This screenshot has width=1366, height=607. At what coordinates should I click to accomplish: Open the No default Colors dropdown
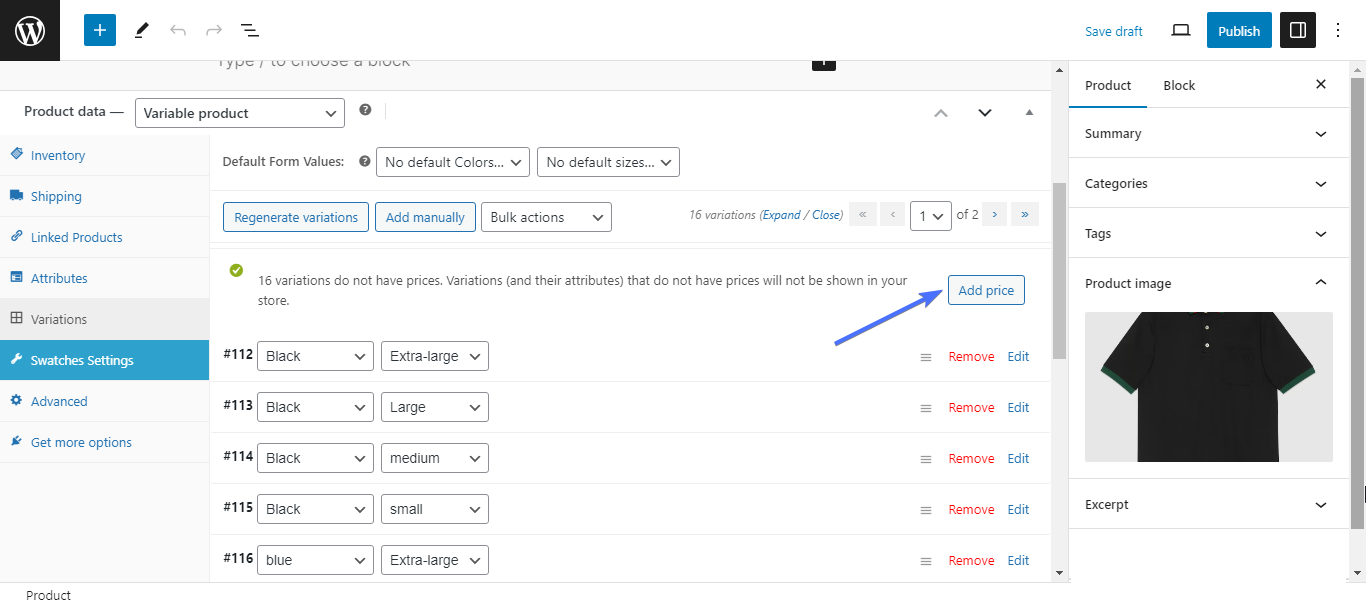[x=453, y=162]
